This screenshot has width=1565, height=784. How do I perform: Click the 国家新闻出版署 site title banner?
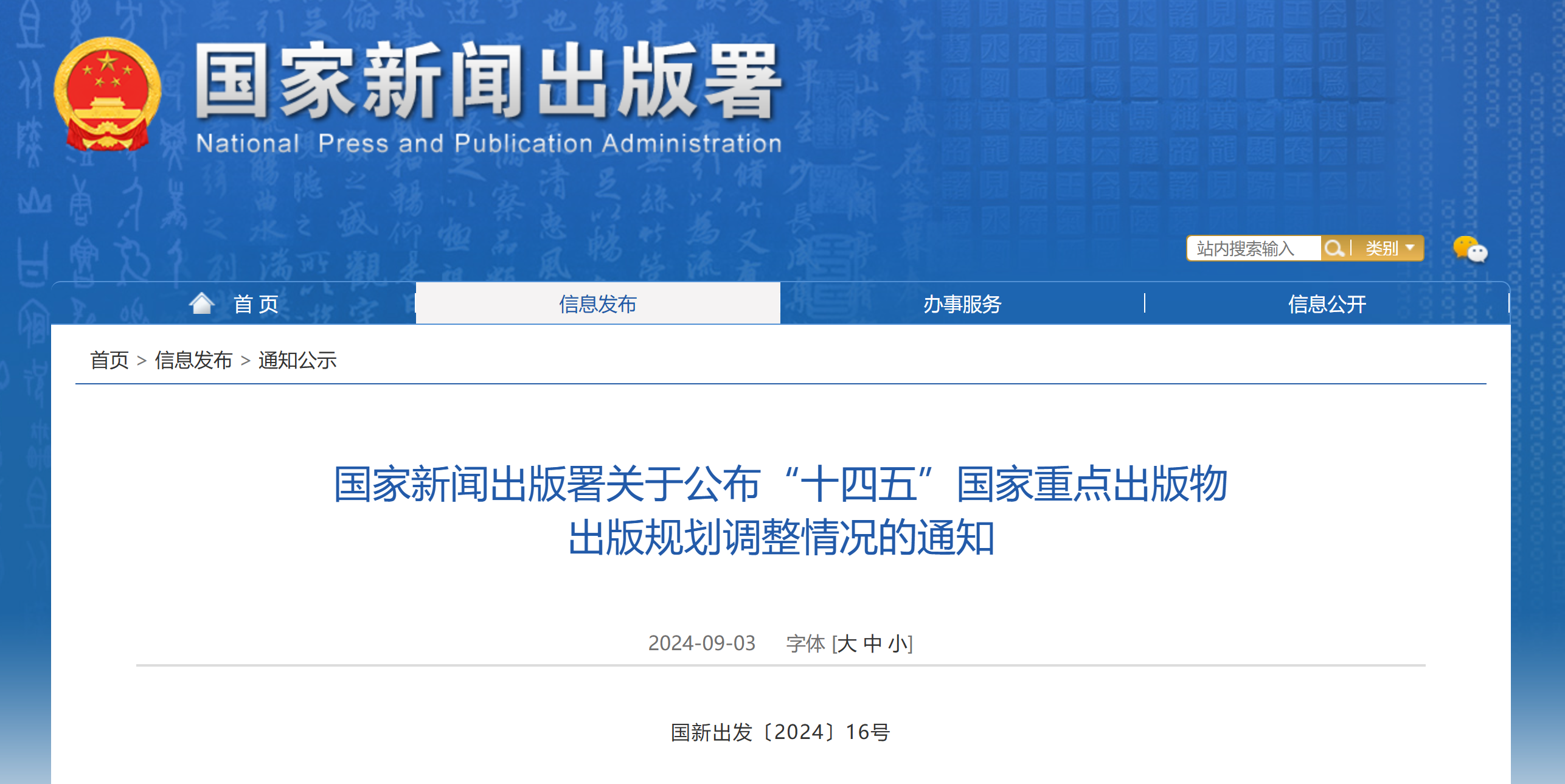click(488, 80)
